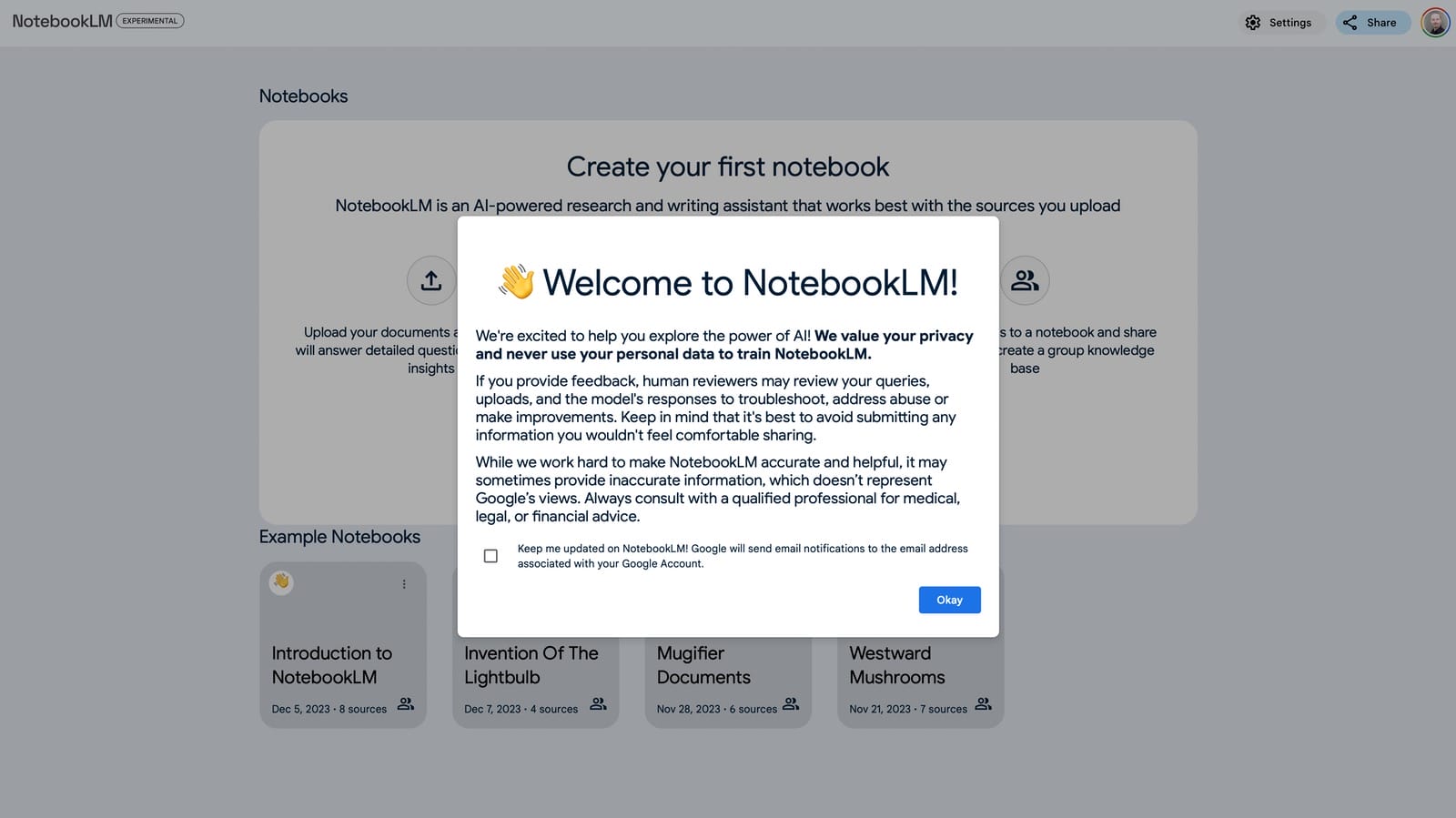Enable the Keep me updated checkbox

tap(490, 556)
